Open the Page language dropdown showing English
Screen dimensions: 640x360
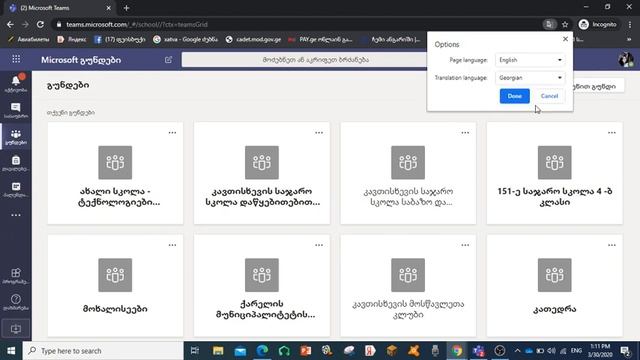coord(530,60)
